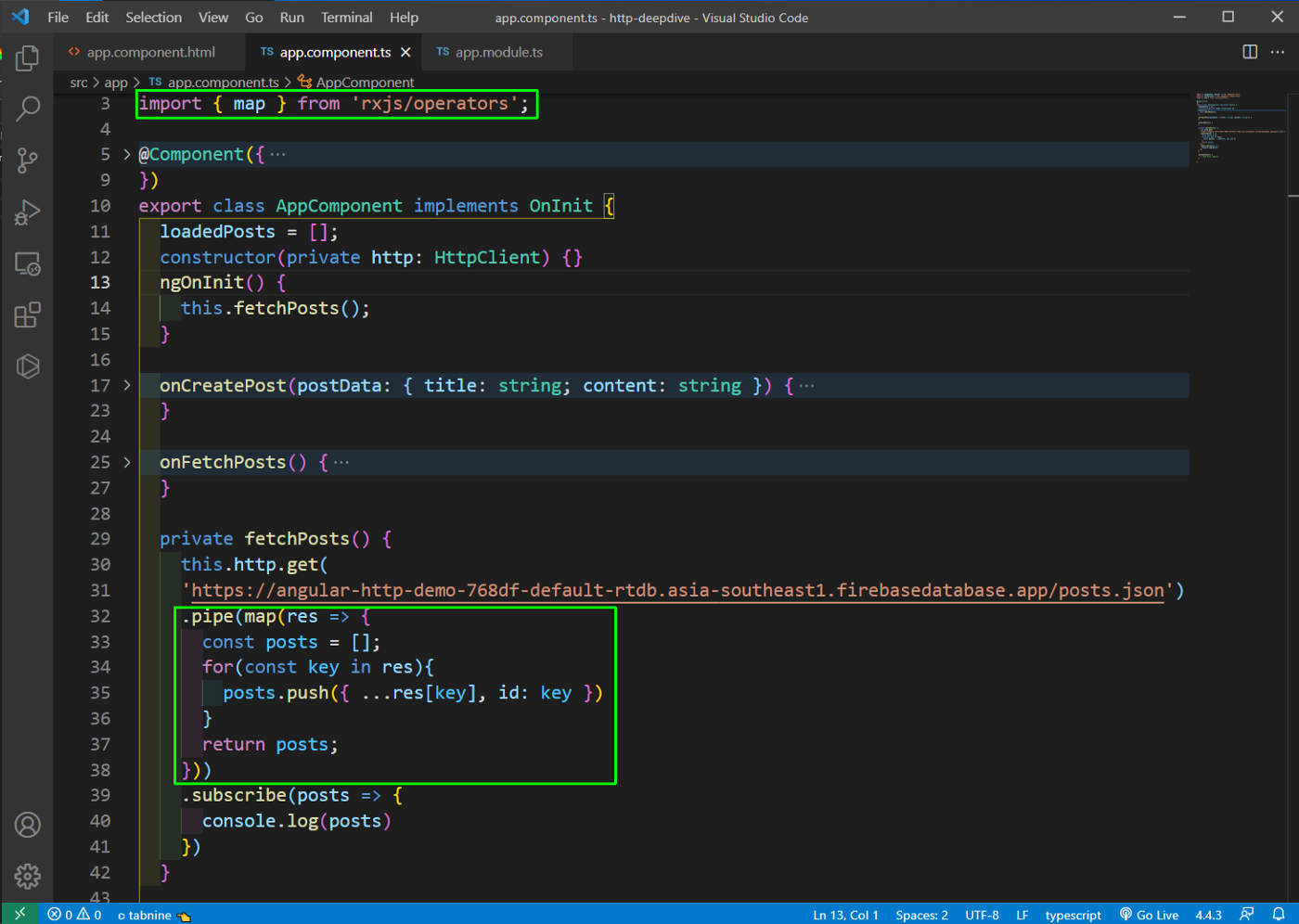Open the Run and Debug view
This screenshot has width=1299, height=924.
click(28, 212)
